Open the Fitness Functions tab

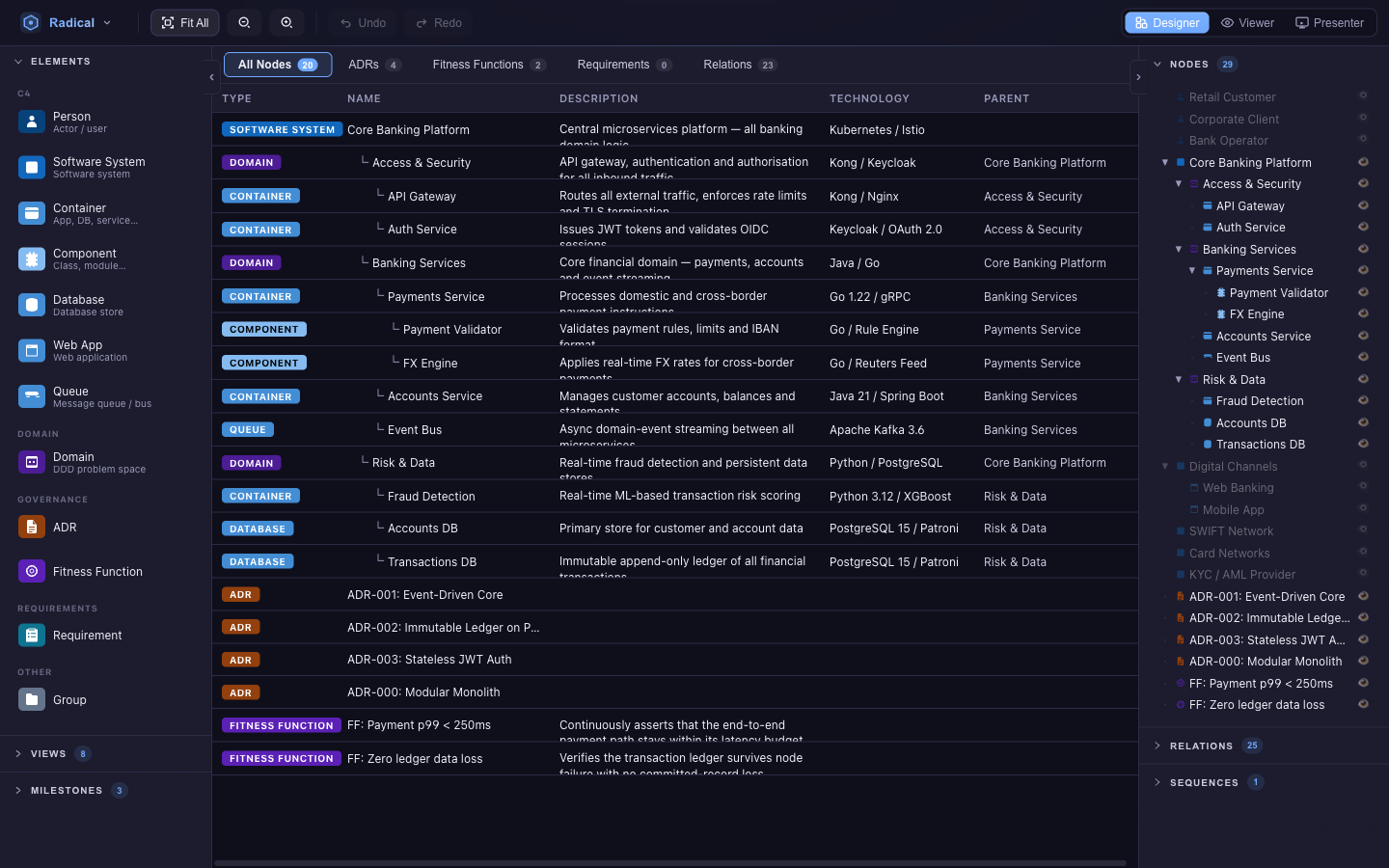[489, 65]
